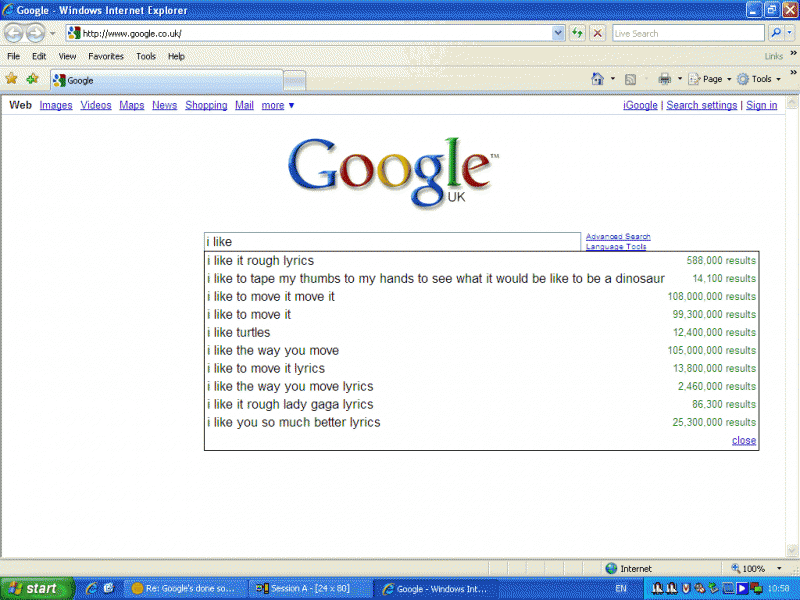Expand the zoom level dropdown arrow
Image resolution: width=800 pixels, height=600 pixels.
pos(779,568)
